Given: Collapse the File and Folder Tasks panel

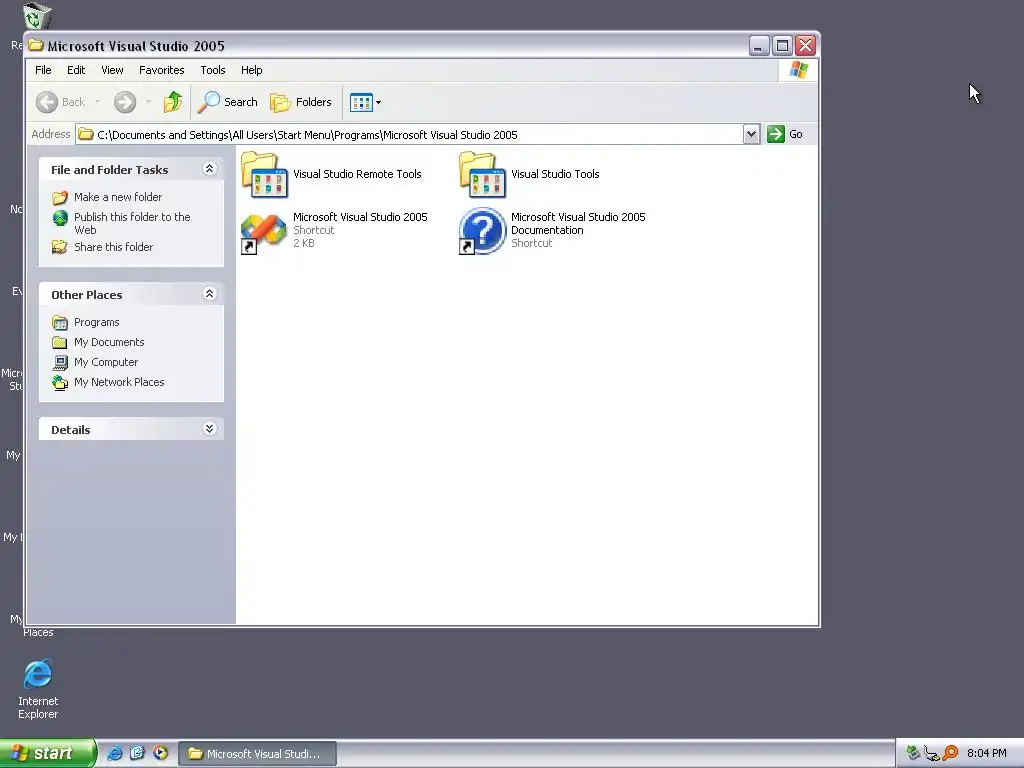Looking at the screenshot, I should coord(209,168).
